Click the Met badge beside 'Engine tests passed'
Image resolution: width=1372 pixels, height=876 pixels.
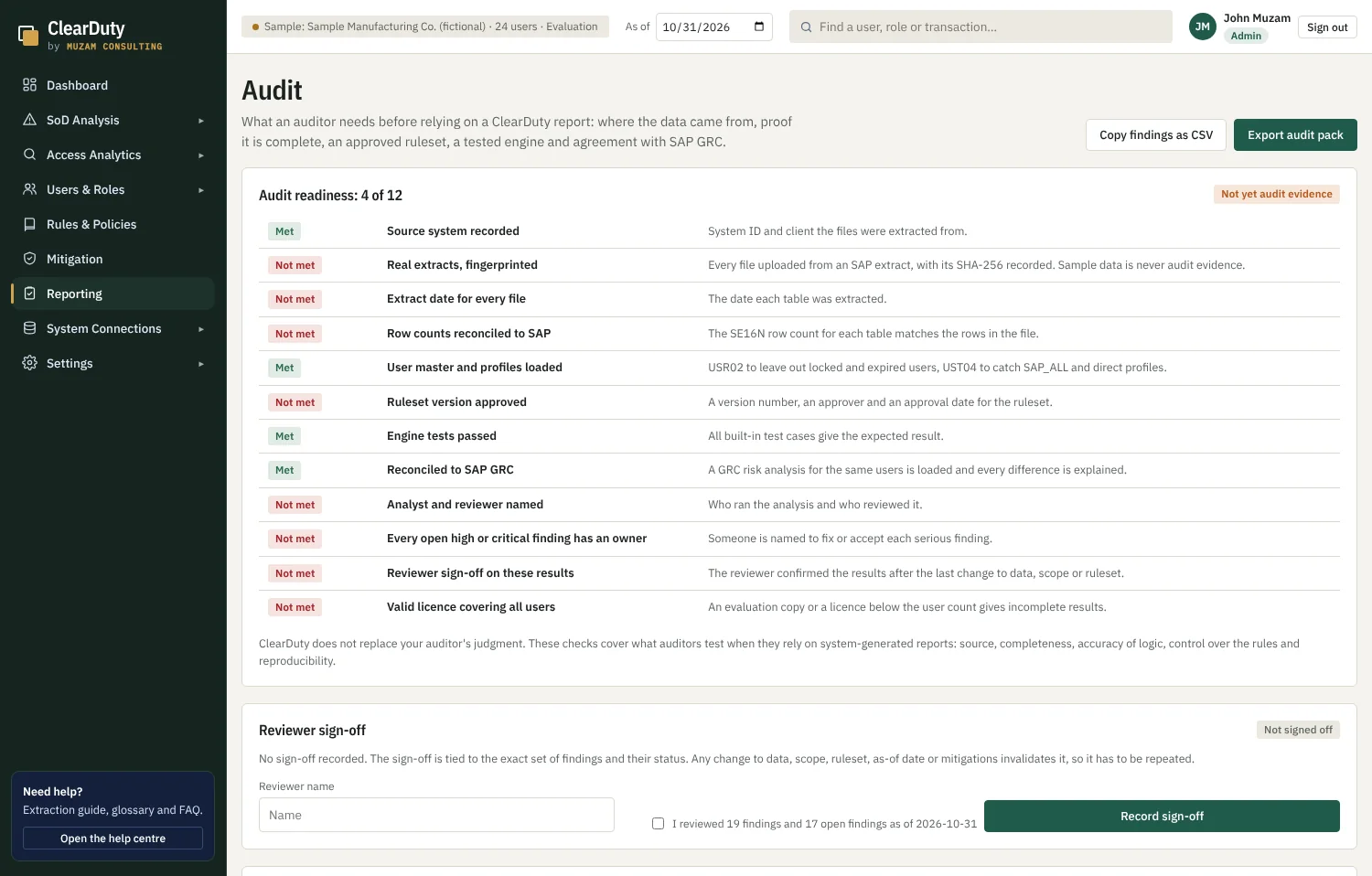tap(284, 436)
